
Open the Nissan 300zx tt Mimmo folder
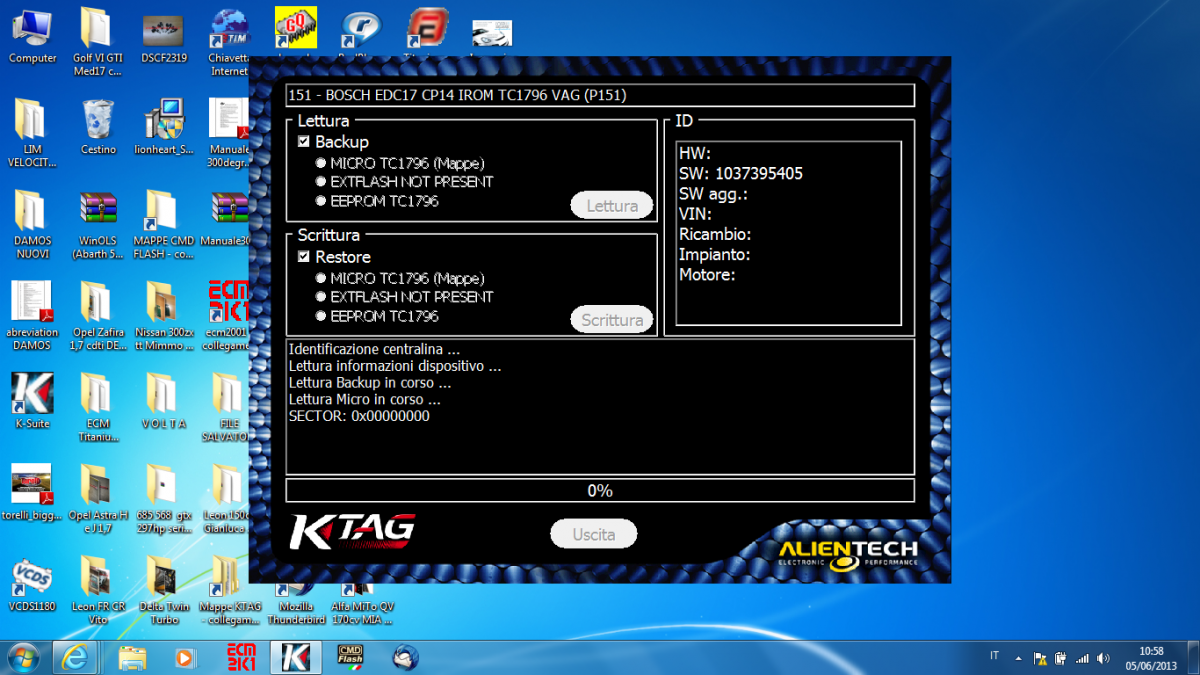point(163,316)
